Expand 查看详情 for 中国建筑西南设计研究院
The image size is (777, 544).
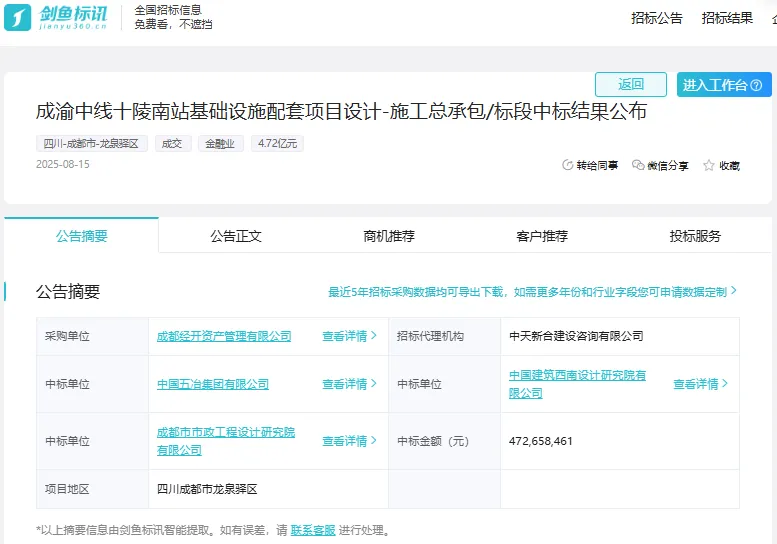click(x=700, y=384)
